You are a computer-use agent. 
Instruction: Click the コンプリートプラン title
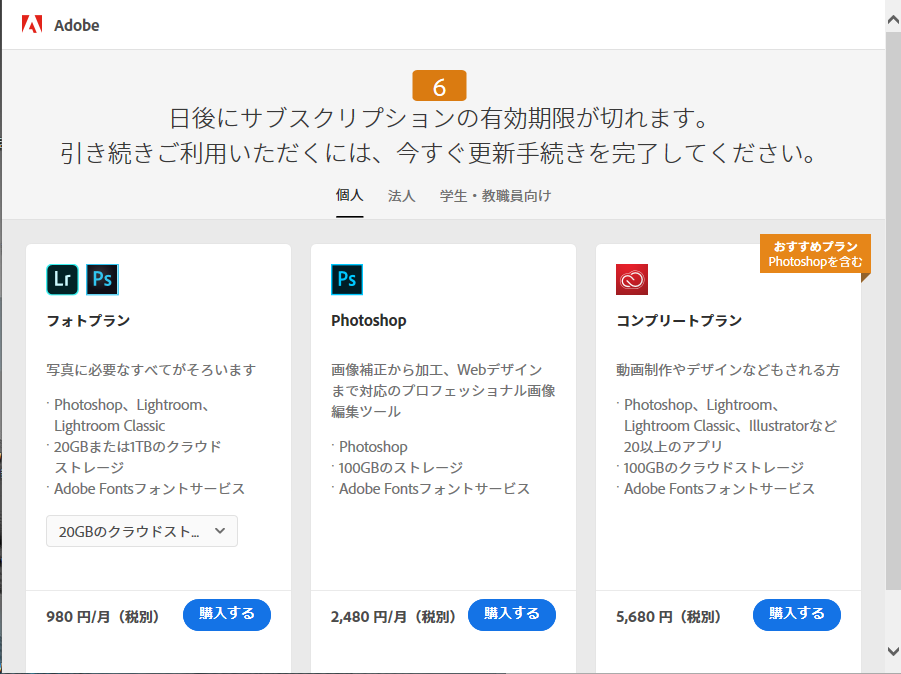coord(679,321)
